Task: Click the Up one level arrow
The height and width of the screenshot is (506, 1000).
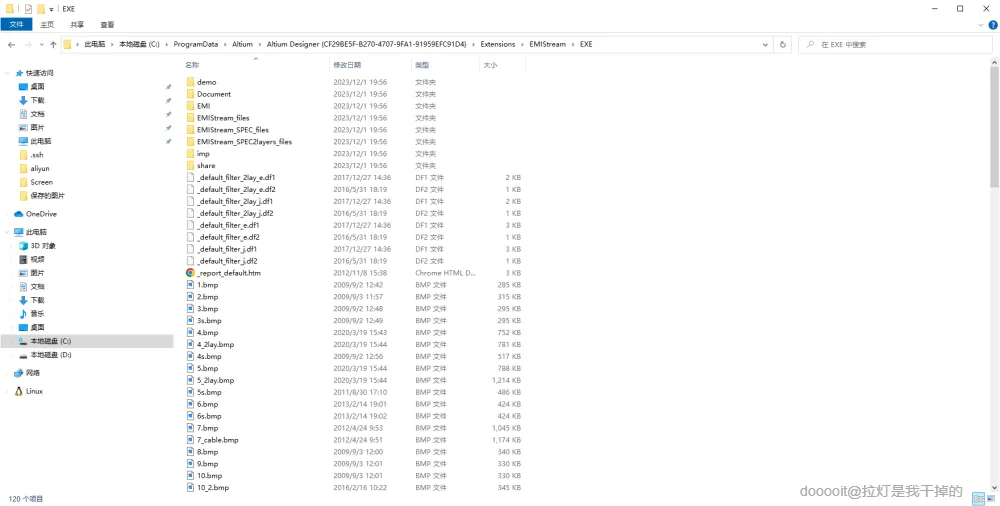Action: coord(53,45)
